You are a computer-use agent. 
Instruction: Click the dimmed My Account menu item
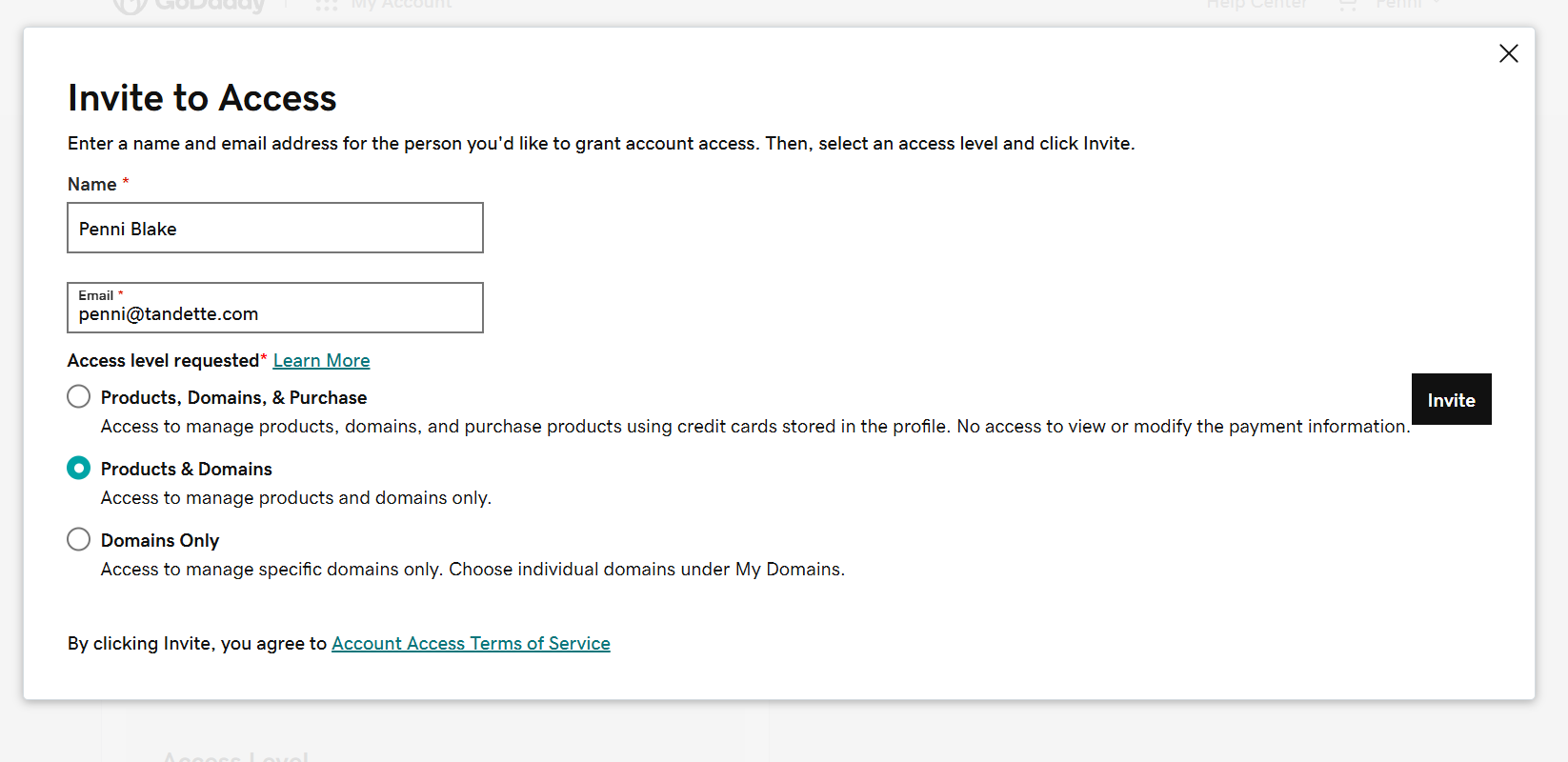point(401,6)
